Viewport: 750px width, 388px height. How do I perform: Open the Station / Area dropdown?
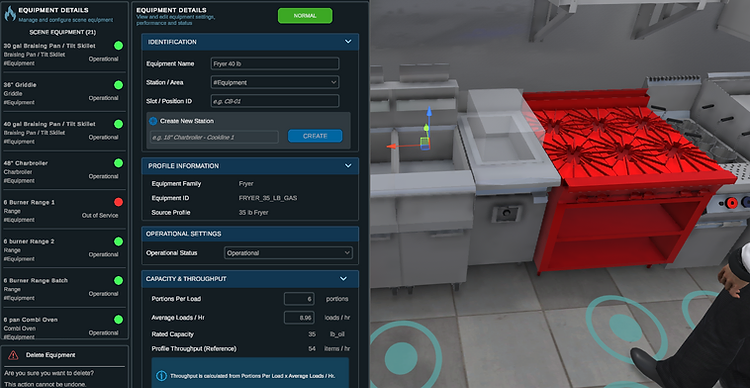click(275, 82)
